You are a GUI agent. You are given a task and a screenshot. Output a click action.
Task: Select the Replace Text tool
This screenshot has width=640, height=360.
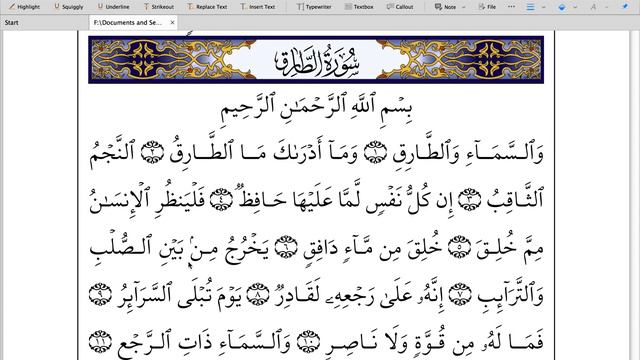(x=207, y=7)
